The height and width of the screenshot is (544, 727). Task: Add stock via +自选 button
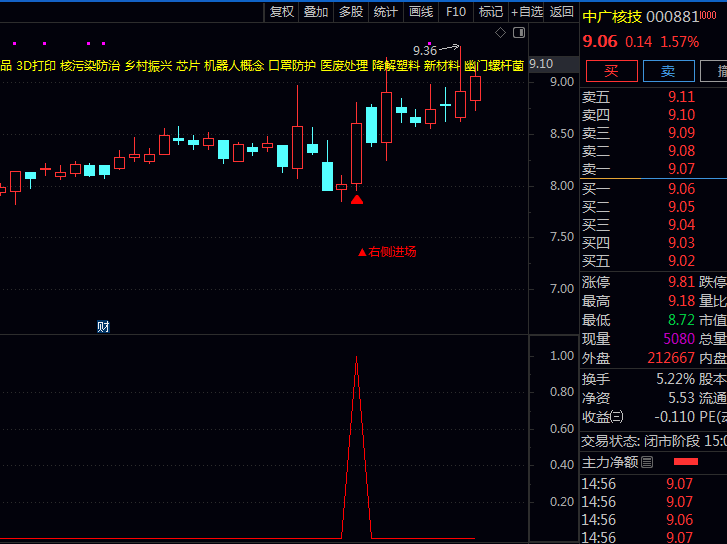point(526,12)
